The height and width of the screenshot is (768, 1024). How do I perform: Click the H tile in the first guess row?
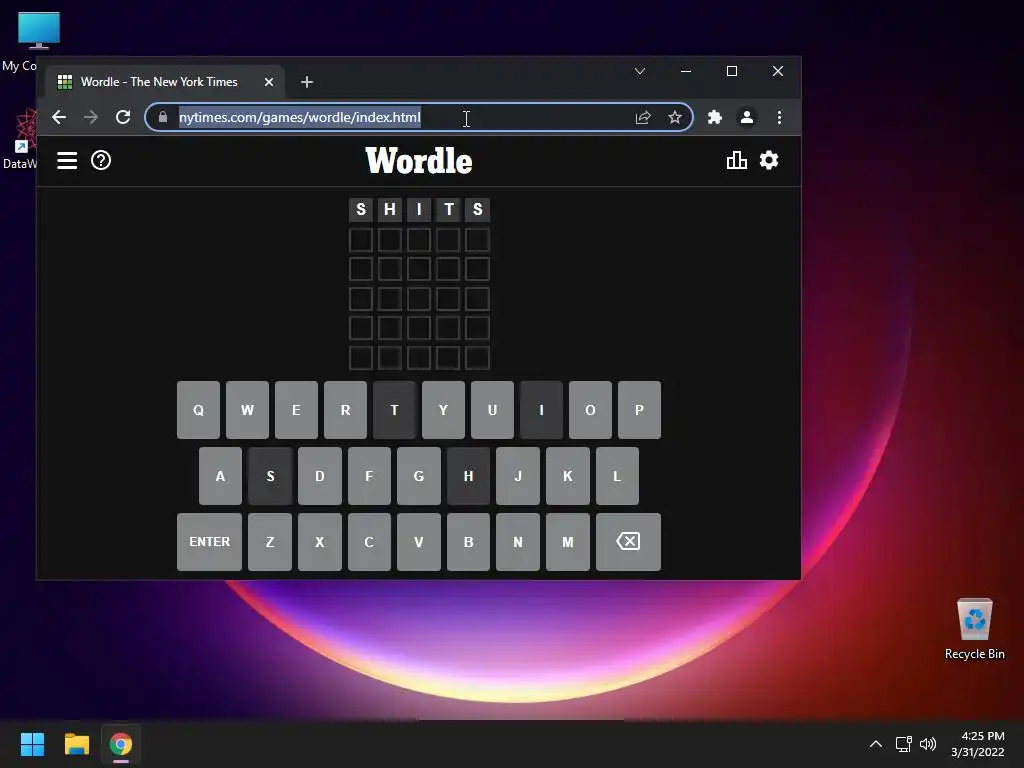click(390, 210)
